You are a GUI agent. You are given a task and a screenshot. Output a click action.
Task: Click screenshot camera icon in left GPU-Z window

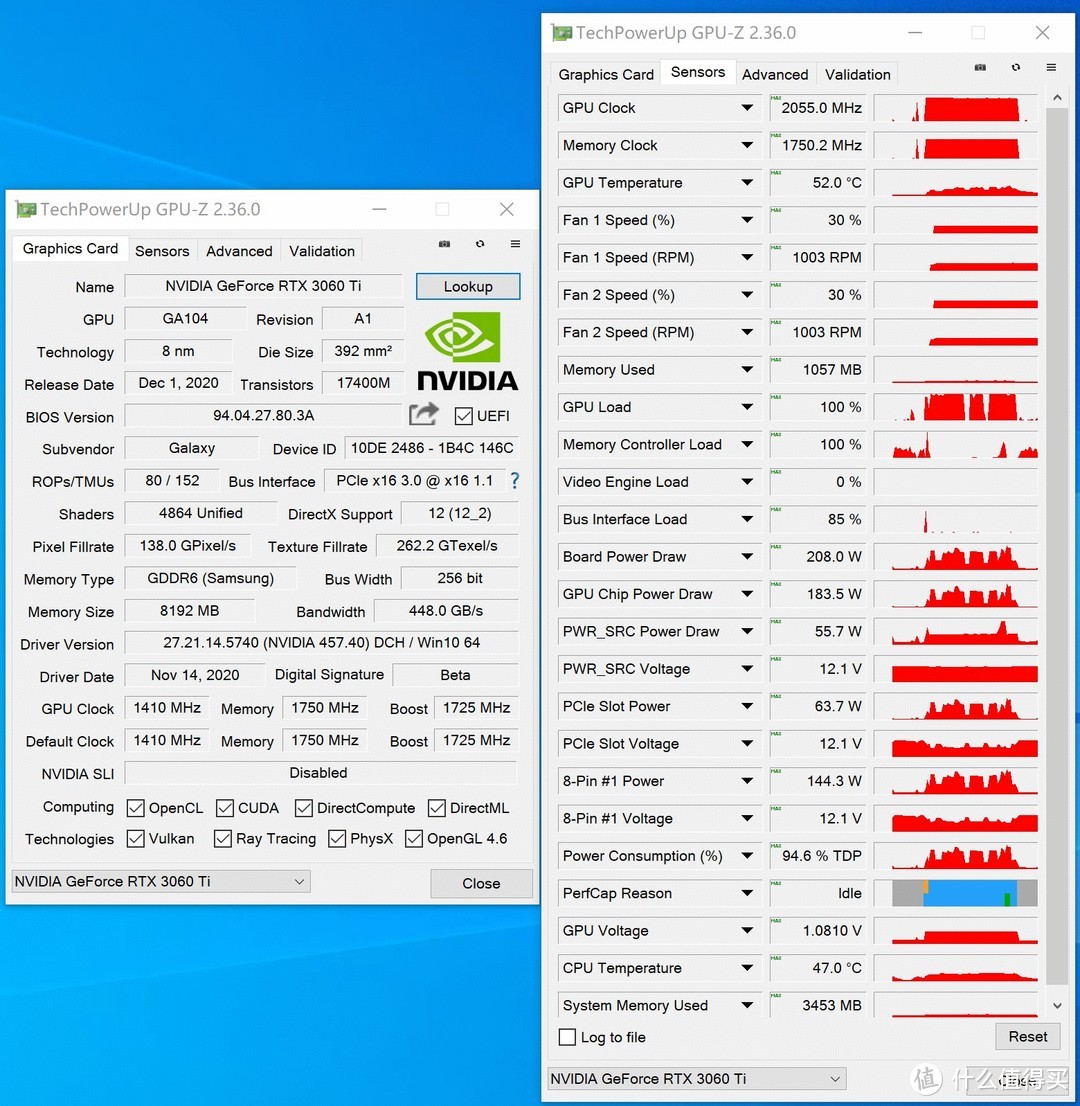click(x=444, y=244)
